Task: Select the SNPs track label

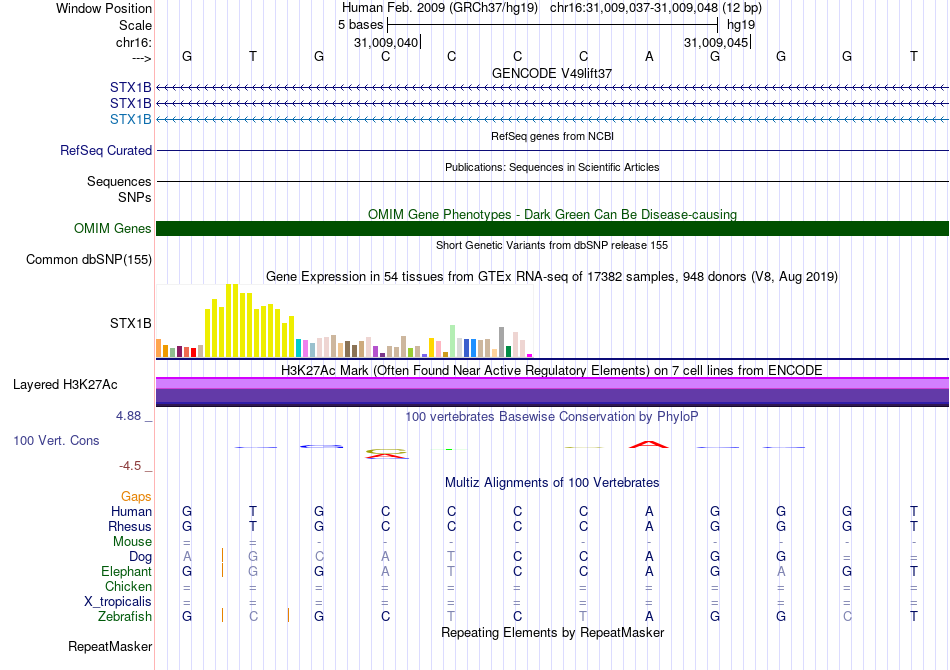Action: pyautogui.click(x=135, y=197)
